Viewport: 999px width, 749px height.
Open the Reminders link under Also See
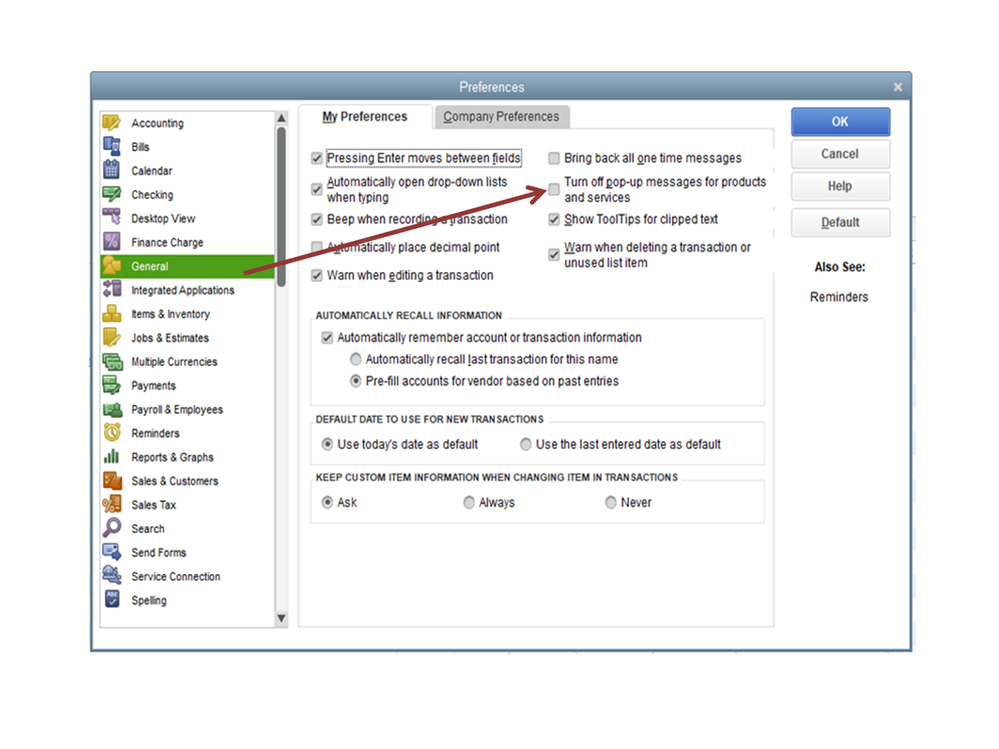(839, 297)
